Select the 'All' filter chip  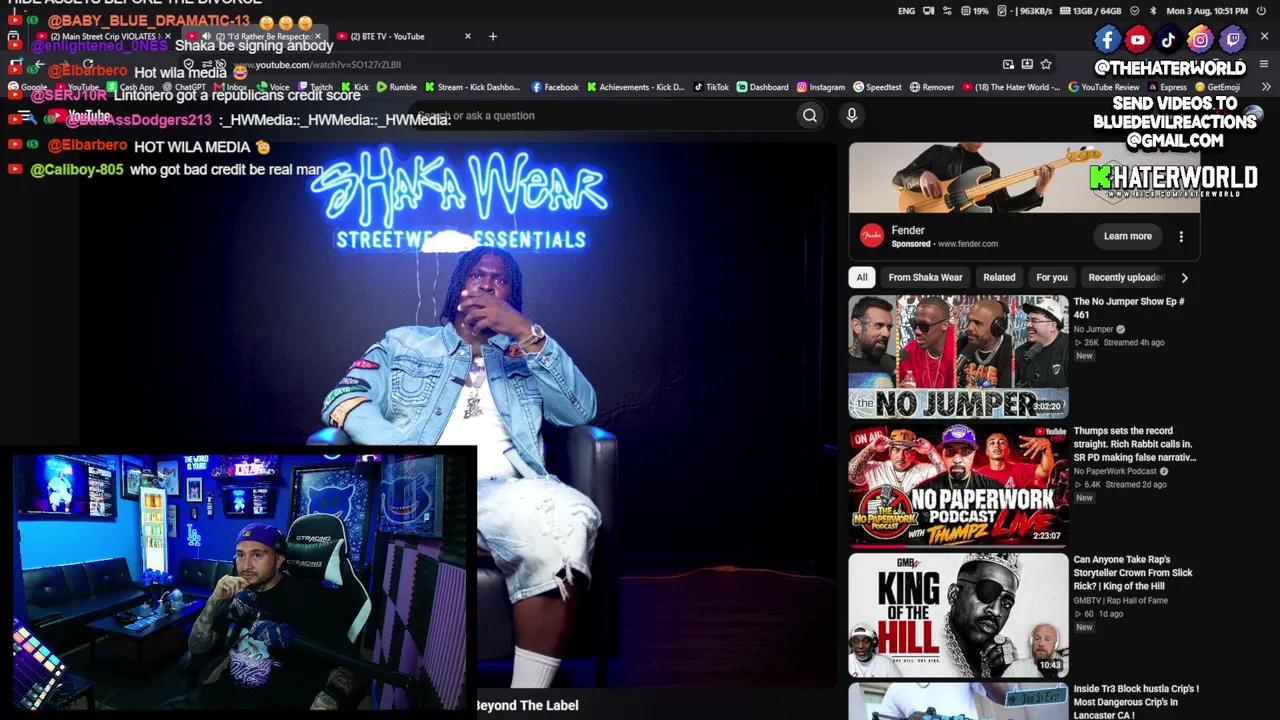click(862, 278)
